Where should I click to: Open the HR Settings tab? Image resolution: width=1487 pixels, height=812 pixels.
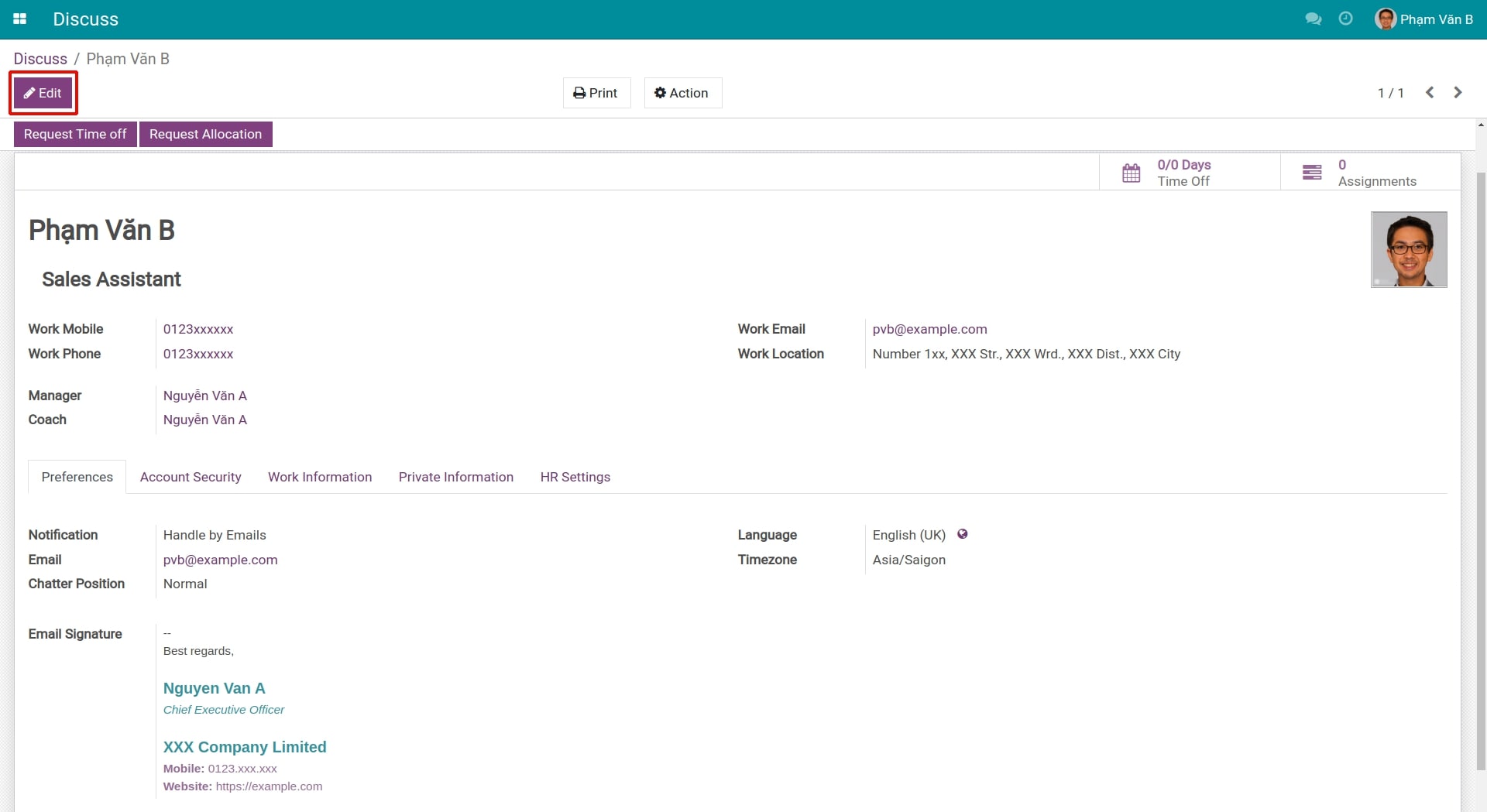[x=575, y=477]
